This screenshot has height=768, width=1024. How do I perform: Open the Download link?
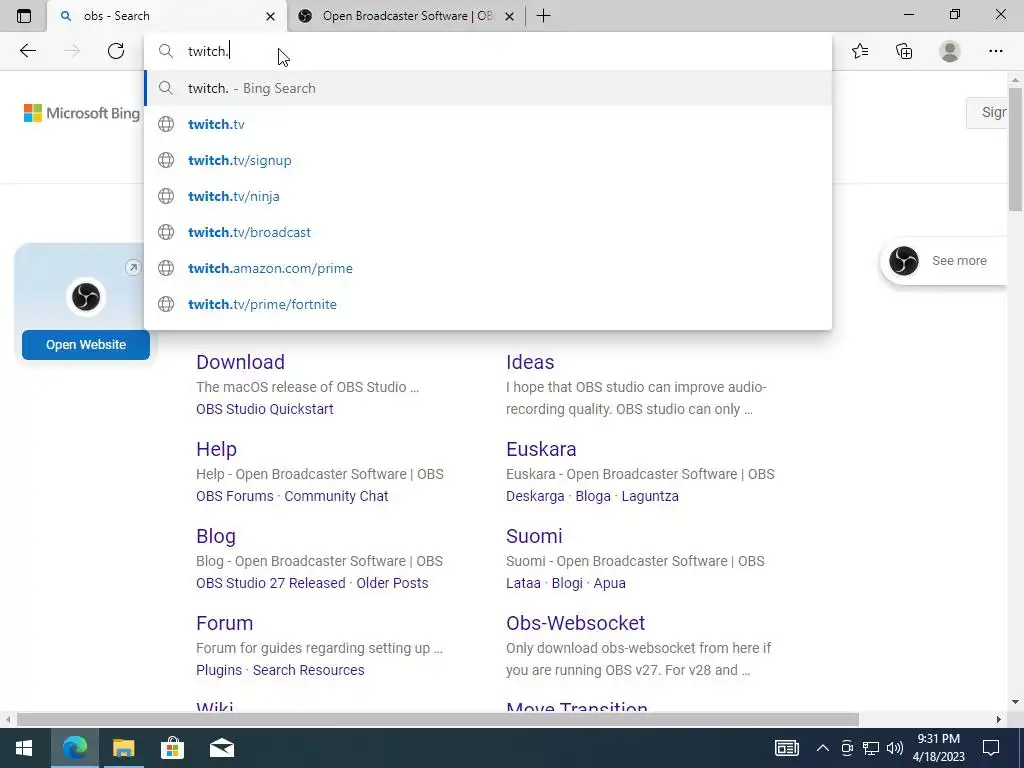click(x=240, y=362)
